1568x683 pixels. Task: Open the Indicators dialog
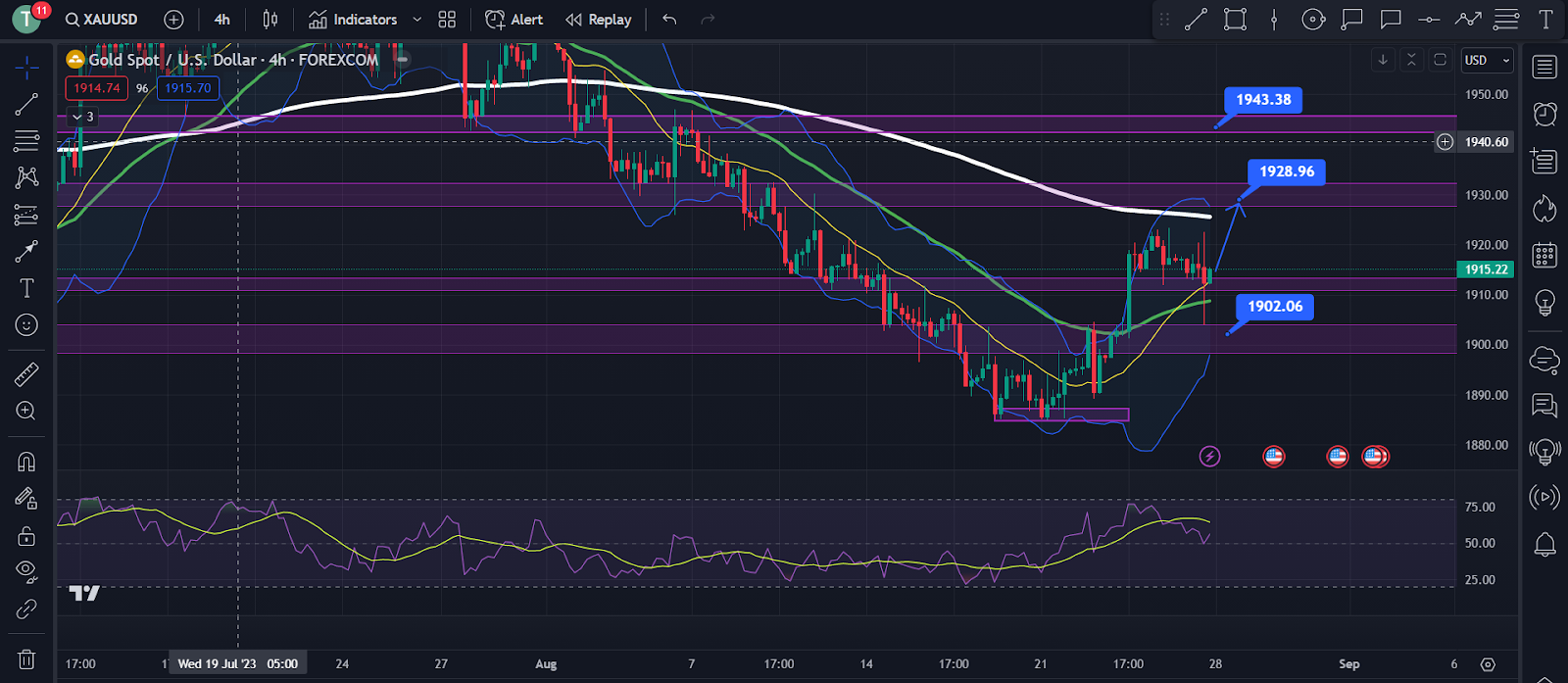(353, 20)
